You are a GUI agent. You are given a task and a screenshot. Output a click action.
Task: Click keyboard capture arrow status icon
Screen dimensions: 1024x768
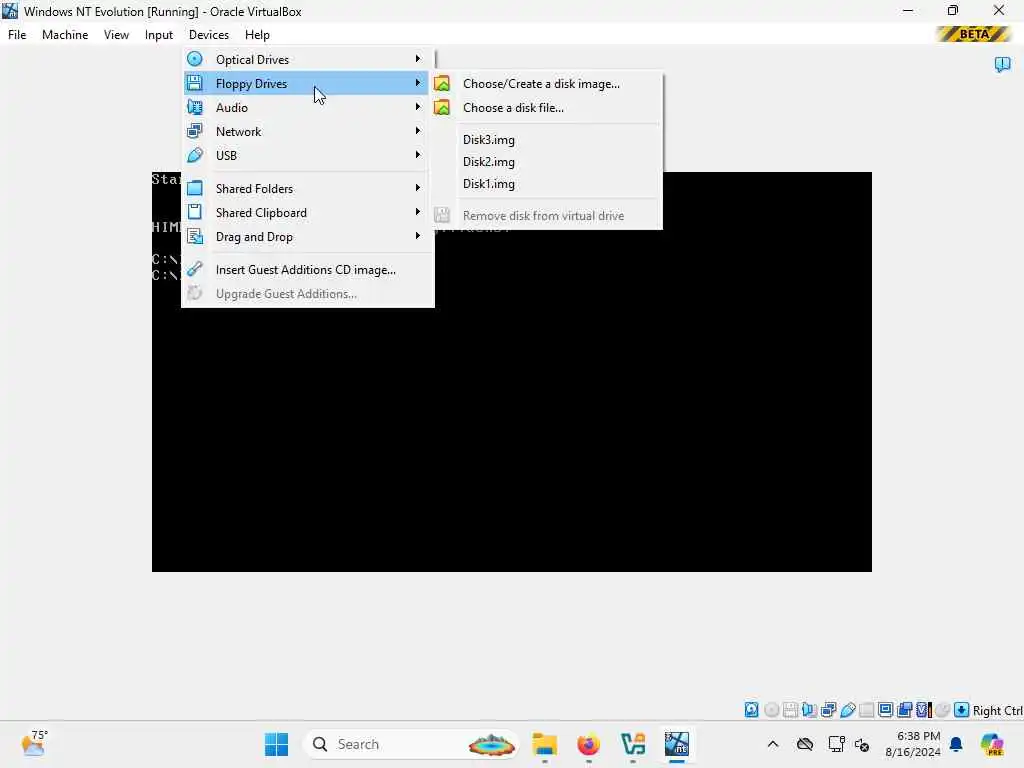click(x=961, y=710)
